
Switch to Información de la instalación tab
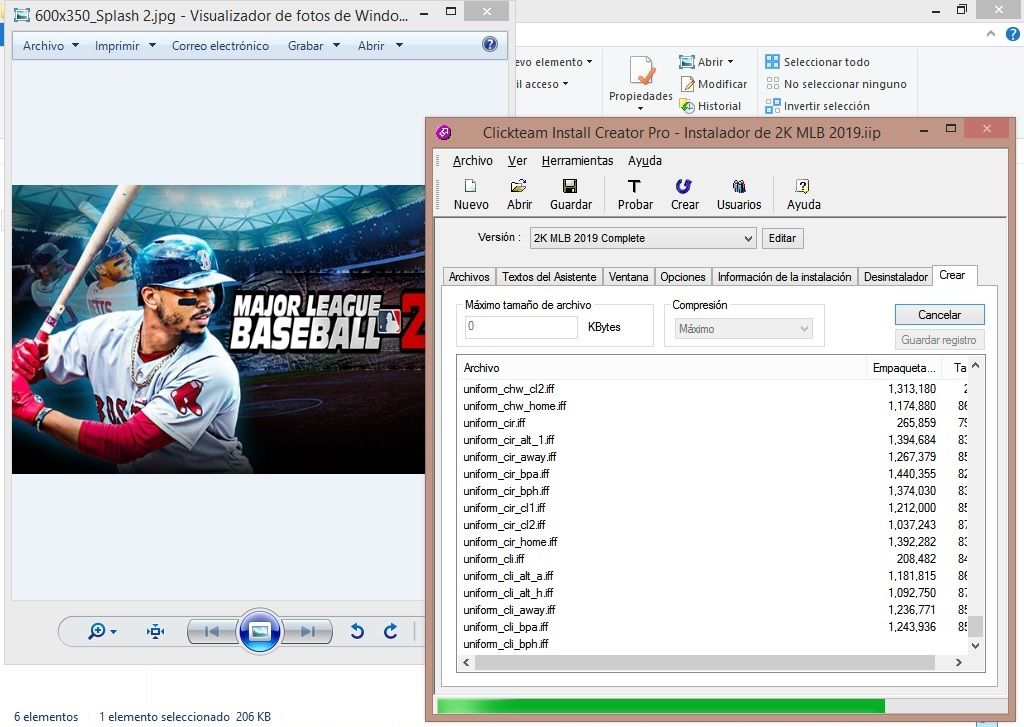784,277
